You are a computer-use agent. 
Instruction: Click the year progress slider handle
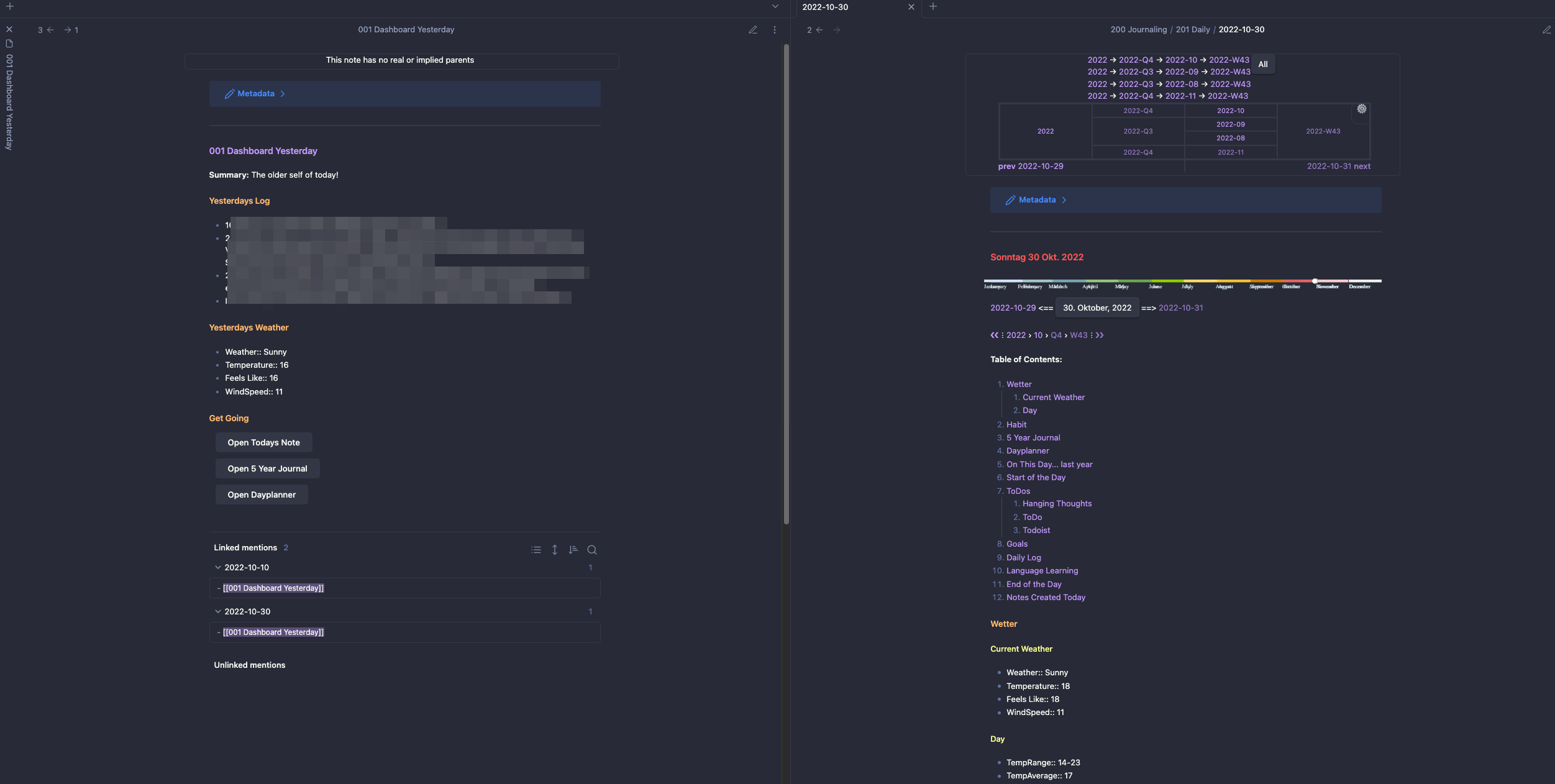coord(1315,281)
